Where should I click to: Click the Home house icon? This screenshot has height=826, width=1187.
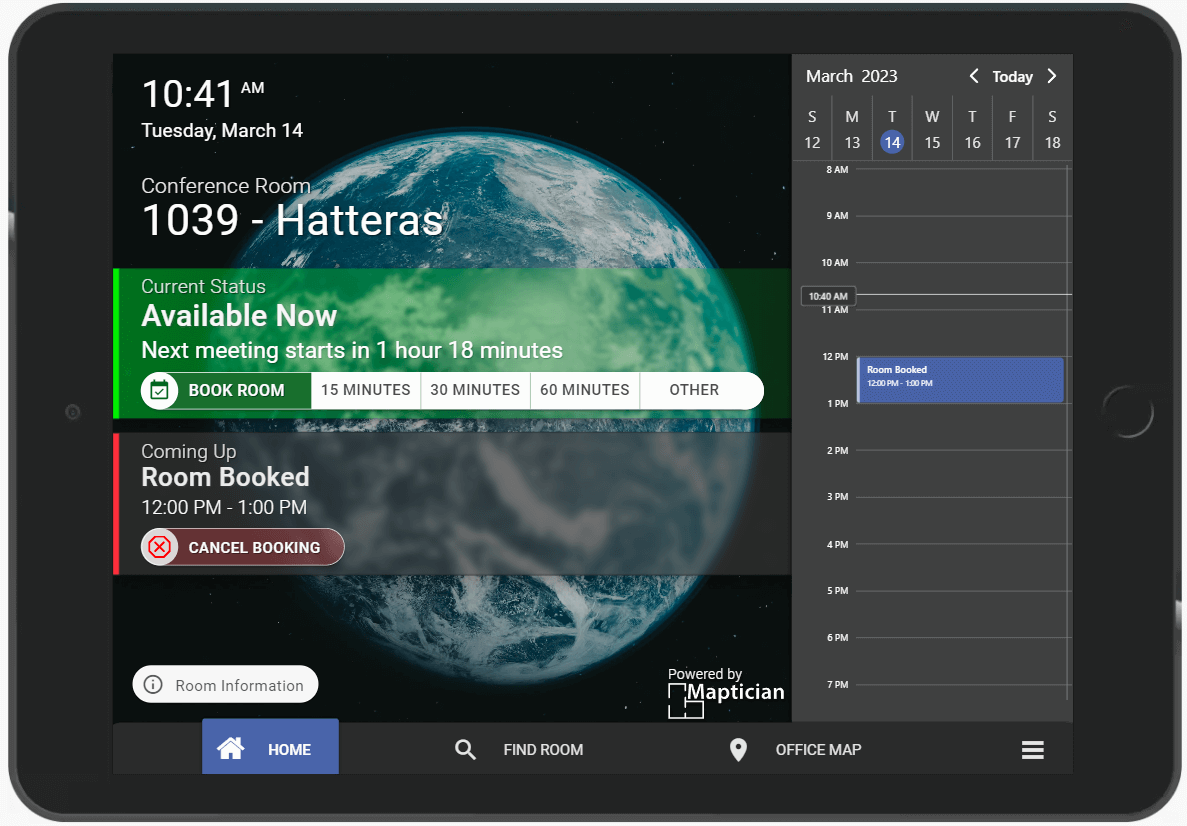[231, 748]
